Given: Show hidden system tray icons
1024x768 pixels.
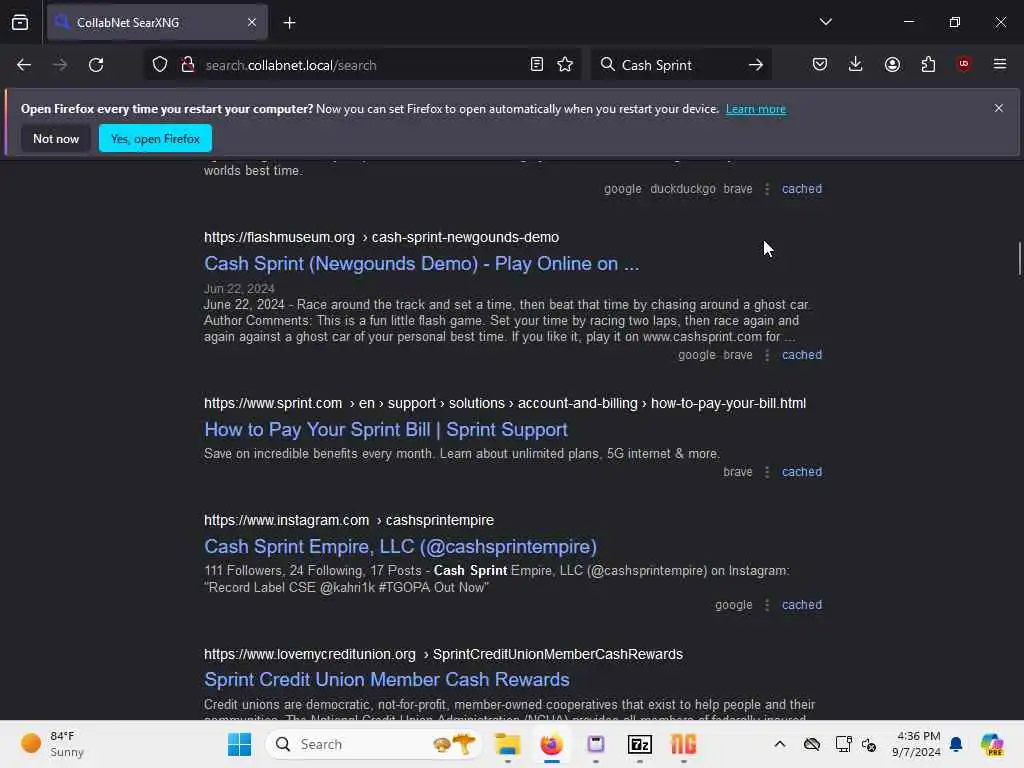Looking at the screenshot, I should [x=780, y=744].
